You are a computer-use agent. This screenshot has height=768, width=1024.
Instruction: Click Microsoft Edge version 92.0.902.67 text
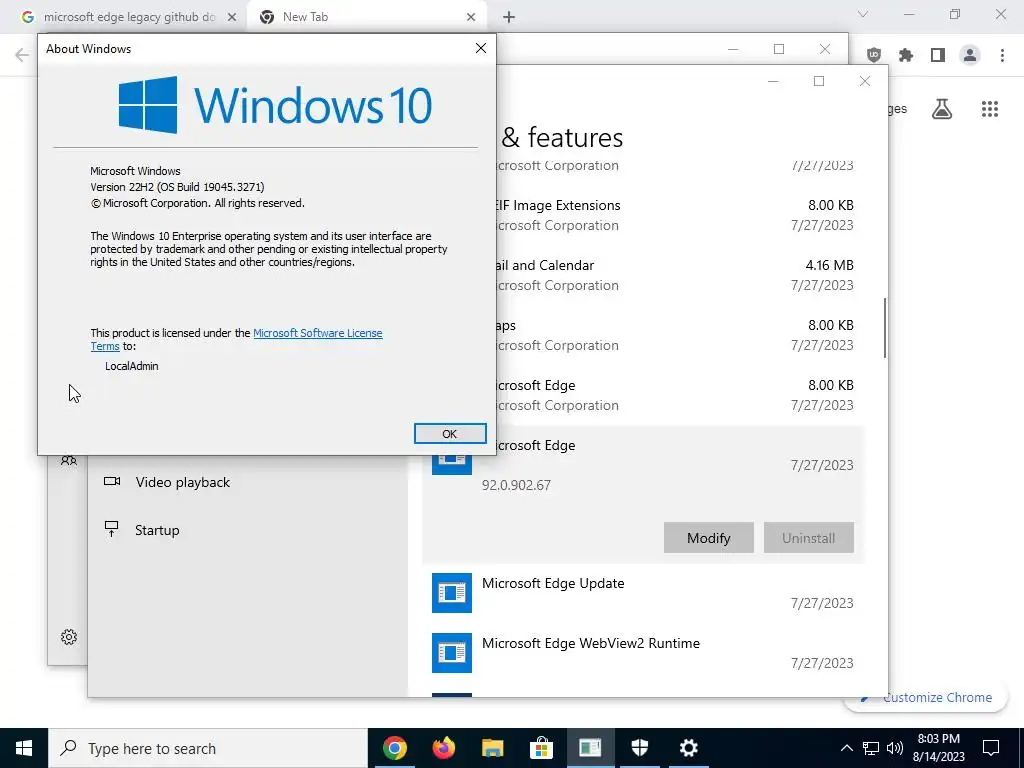pos(516,485)
